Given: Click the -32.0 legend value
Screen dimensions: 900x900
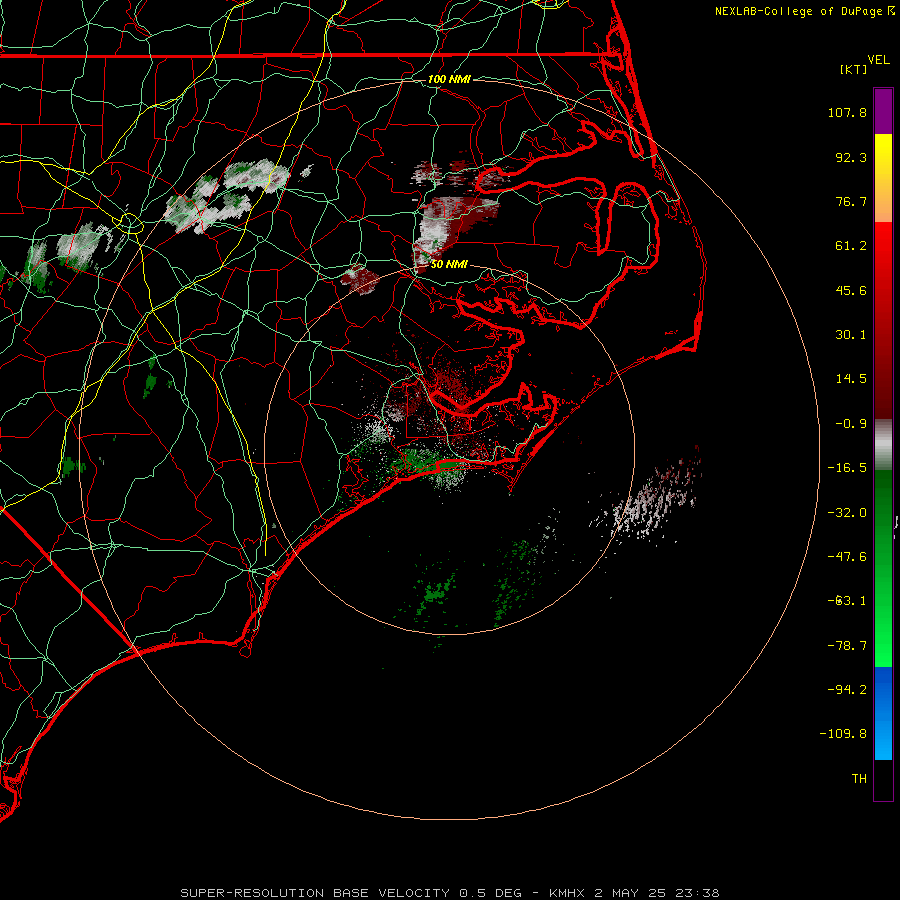Looking at the screenshot, I should 847,513.
